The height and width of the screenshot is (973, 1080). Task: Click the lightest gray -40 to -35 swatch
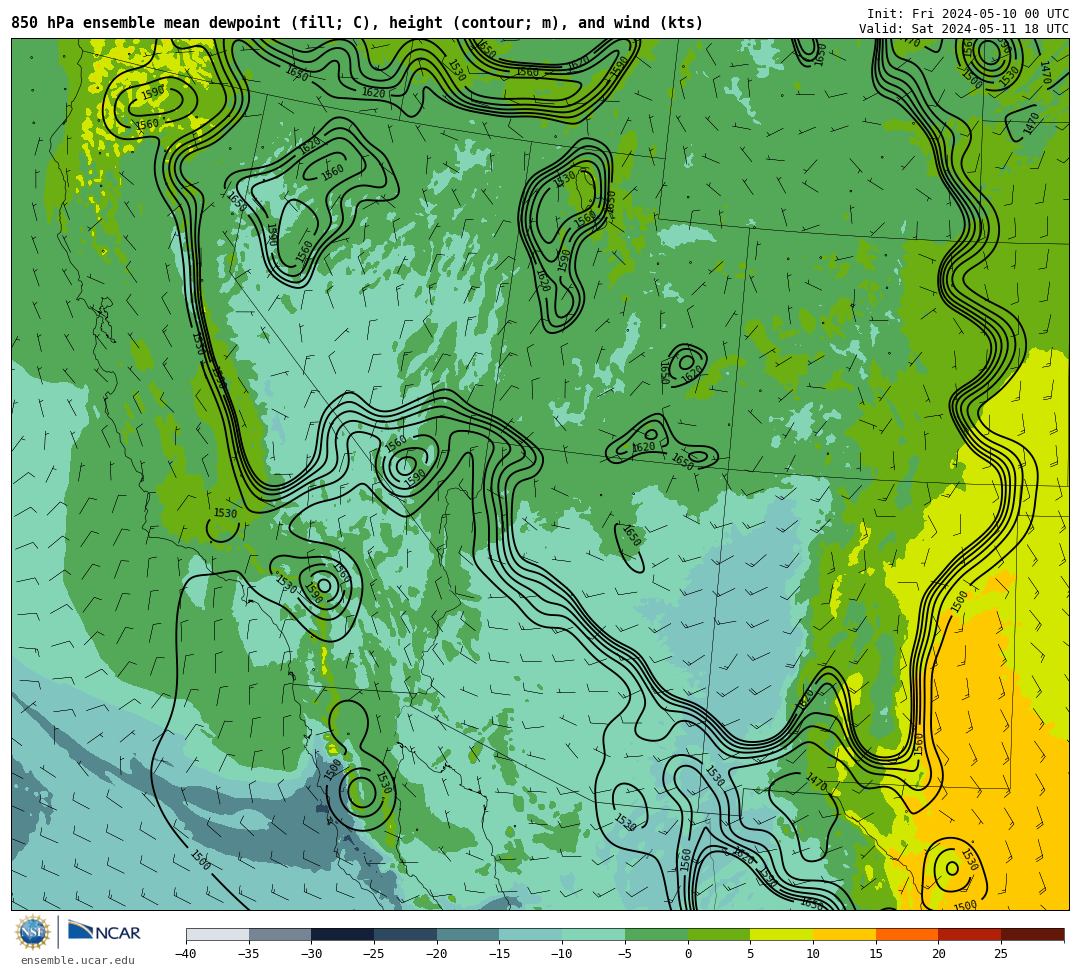click(x=218, y=934)
